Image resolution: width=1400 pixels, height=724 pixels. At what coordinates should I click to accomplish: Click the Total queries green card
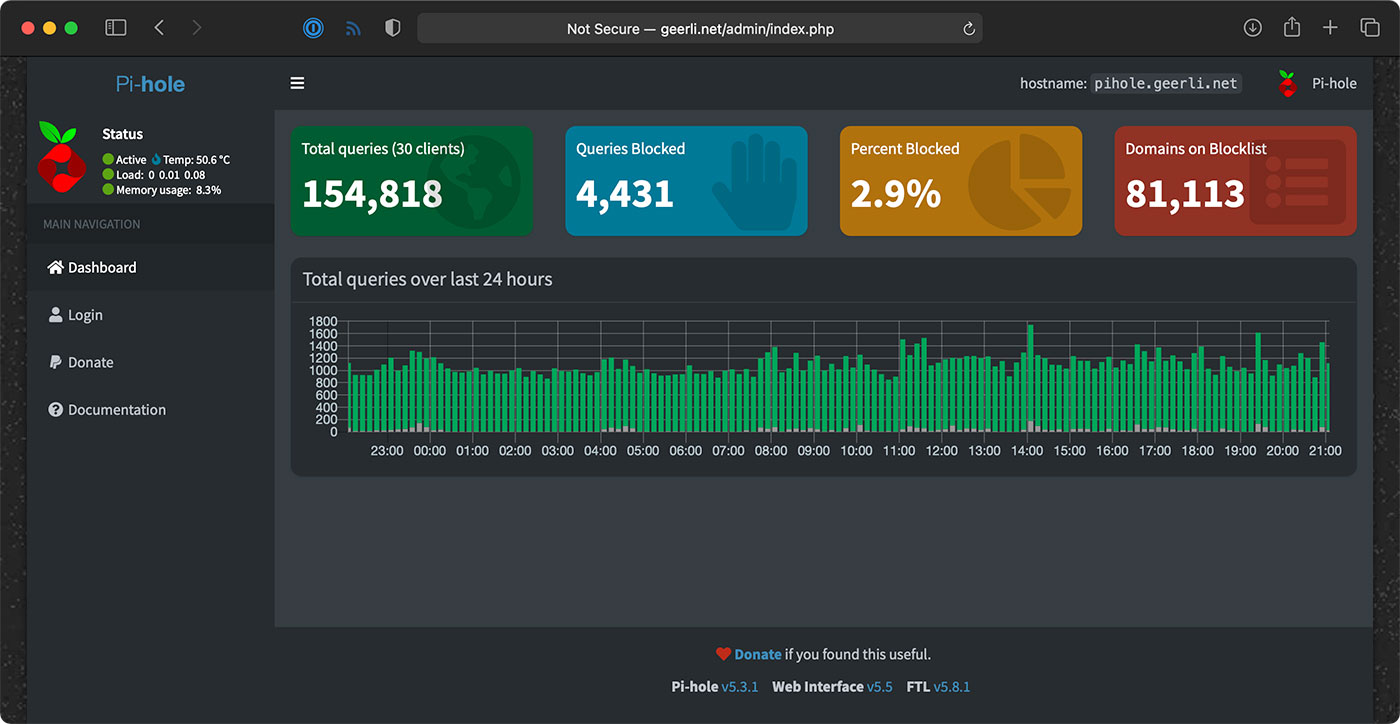coord(411,181)
